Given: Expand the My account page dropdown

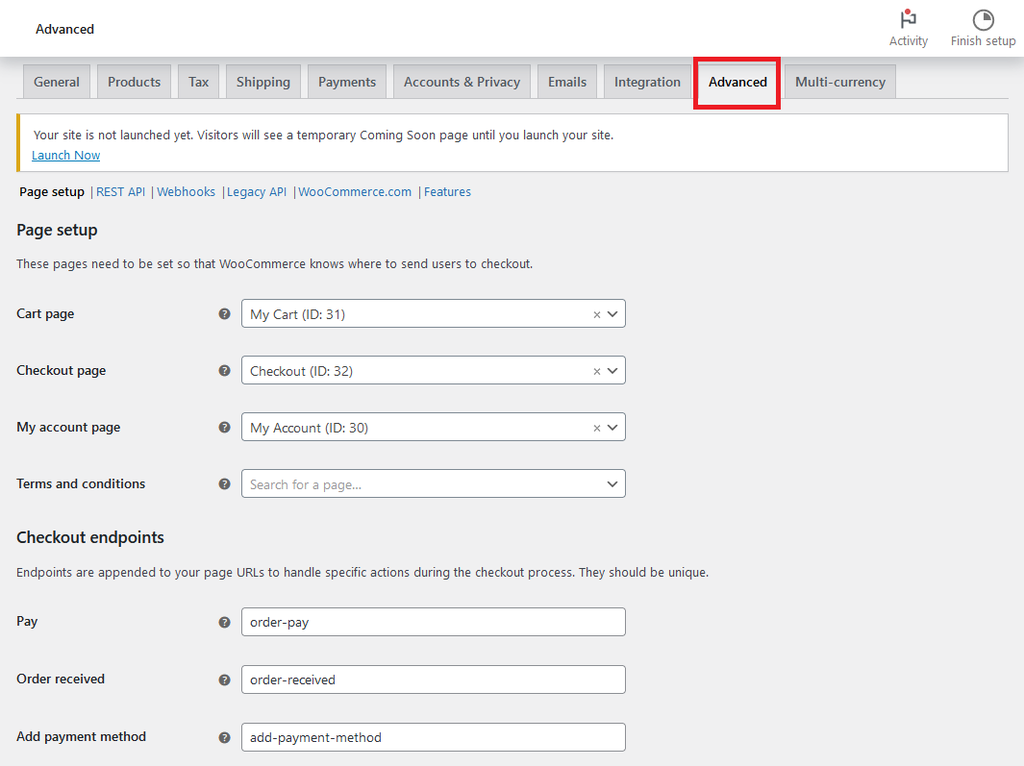Looking at the screenshot, I should tap(613, 427).
